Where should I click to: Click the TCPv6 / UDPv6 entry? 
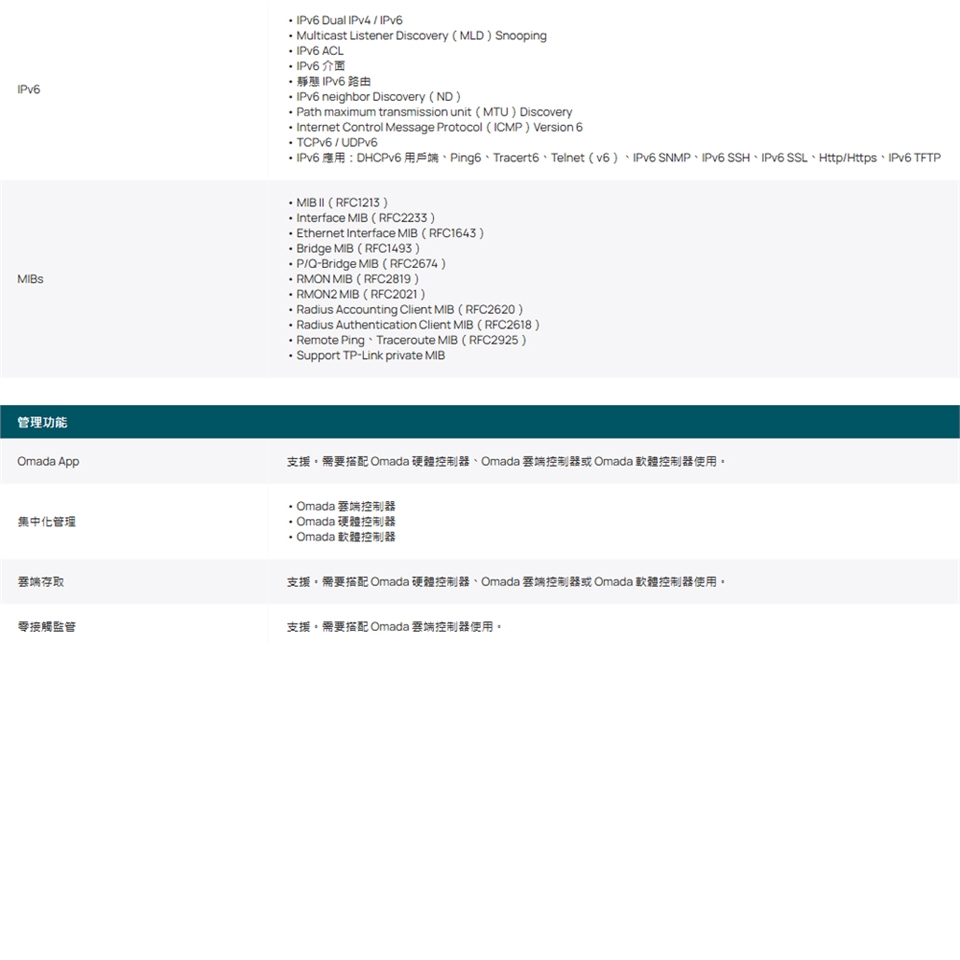[336, 143]
